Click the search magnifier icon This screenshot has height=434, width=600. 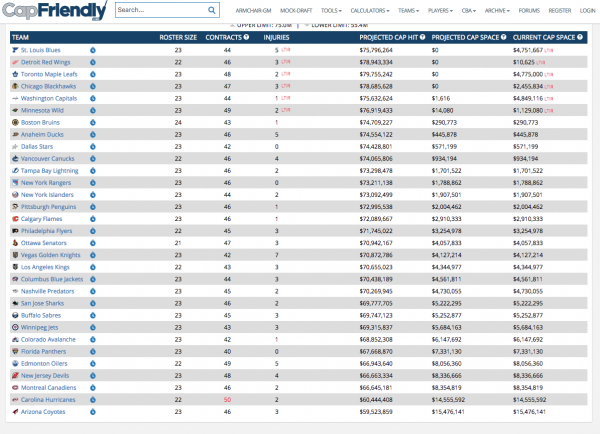(212, 11)
